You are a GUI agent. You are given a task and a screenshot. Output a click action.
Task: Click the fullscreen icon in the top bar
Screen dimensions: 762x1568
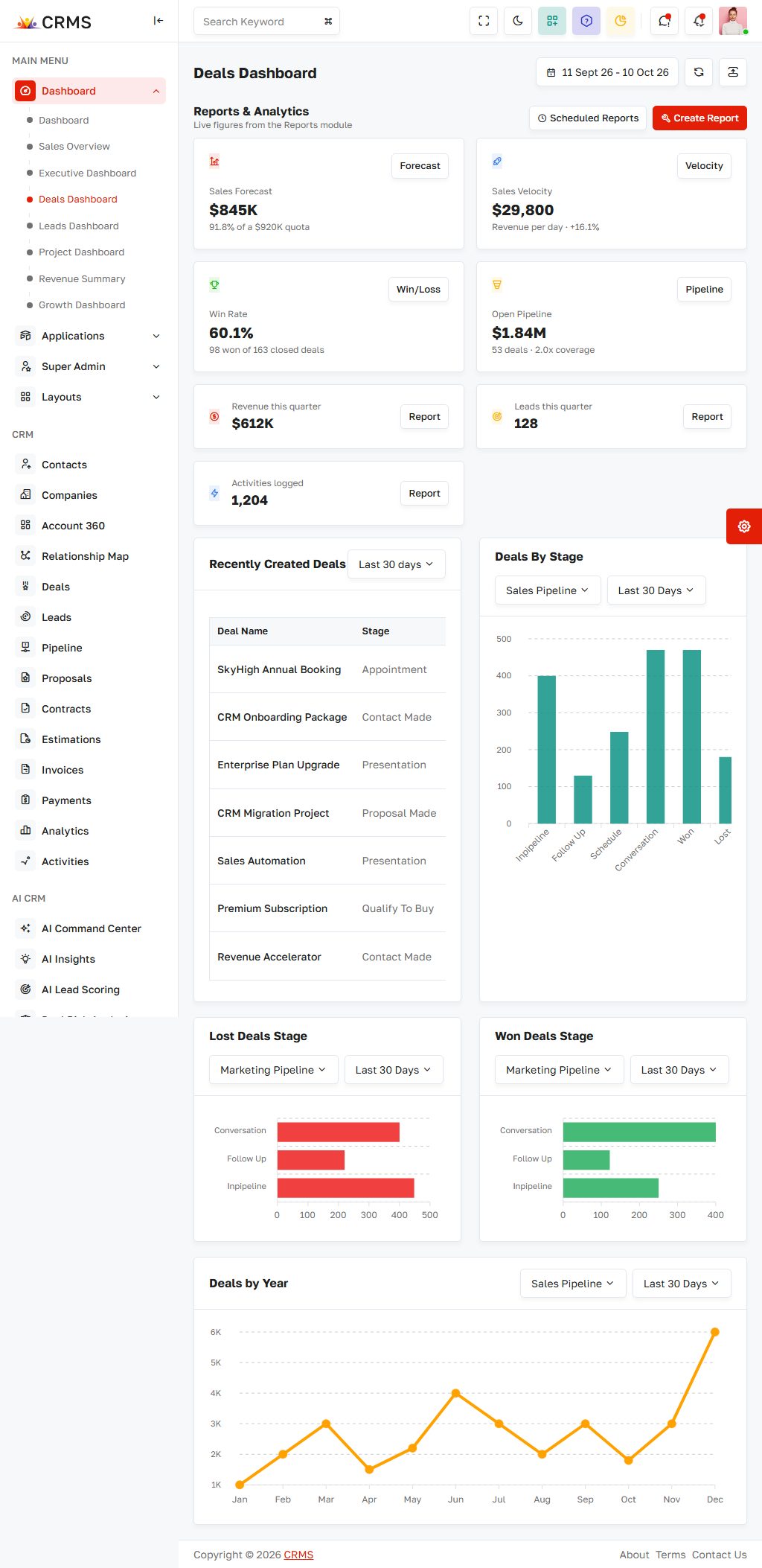coord(484,21)
